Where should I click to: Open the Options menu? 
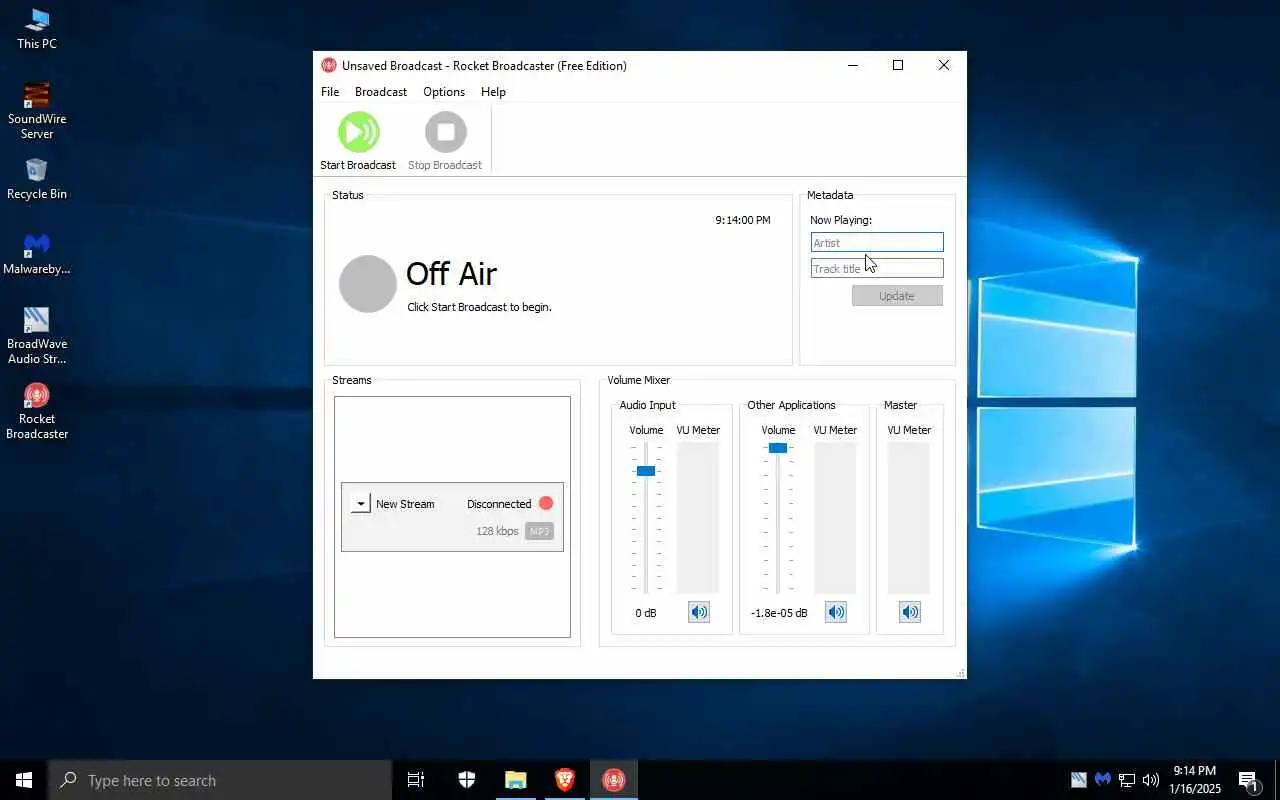[x=444, y=92]
